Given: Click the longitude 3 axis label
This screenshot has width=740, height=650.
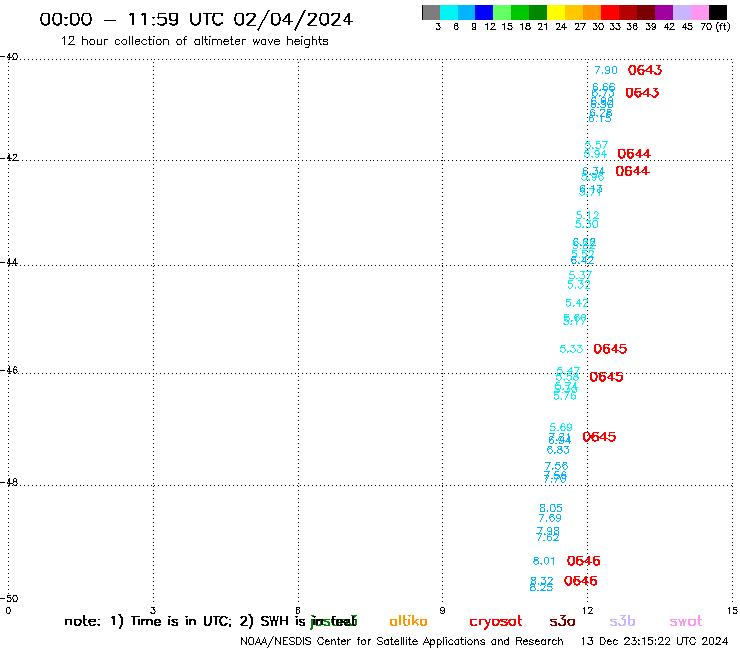Looking at the screenshot, I should [153, 610].
